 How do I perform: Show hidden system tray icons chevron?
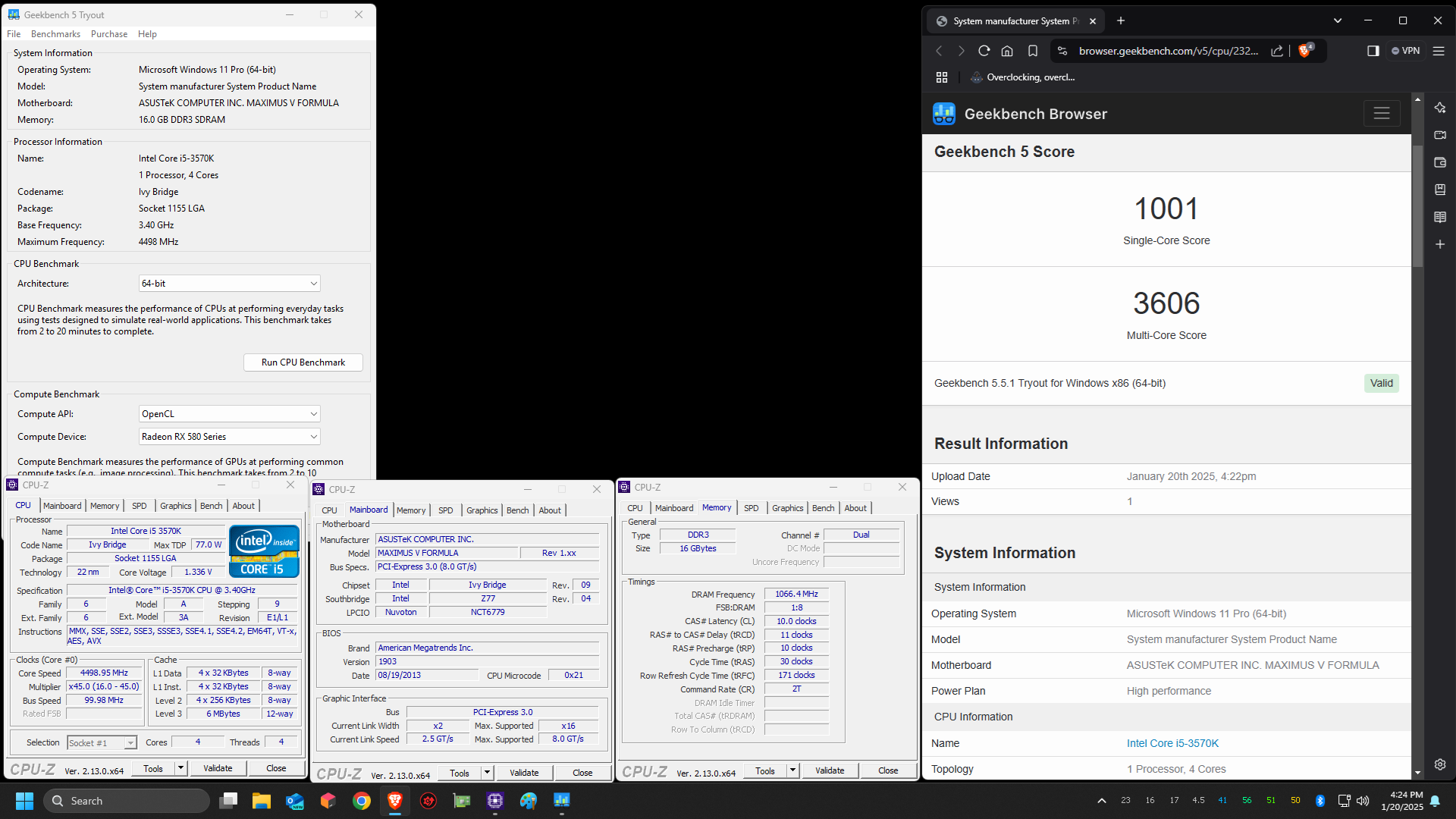pos(1102,801)
